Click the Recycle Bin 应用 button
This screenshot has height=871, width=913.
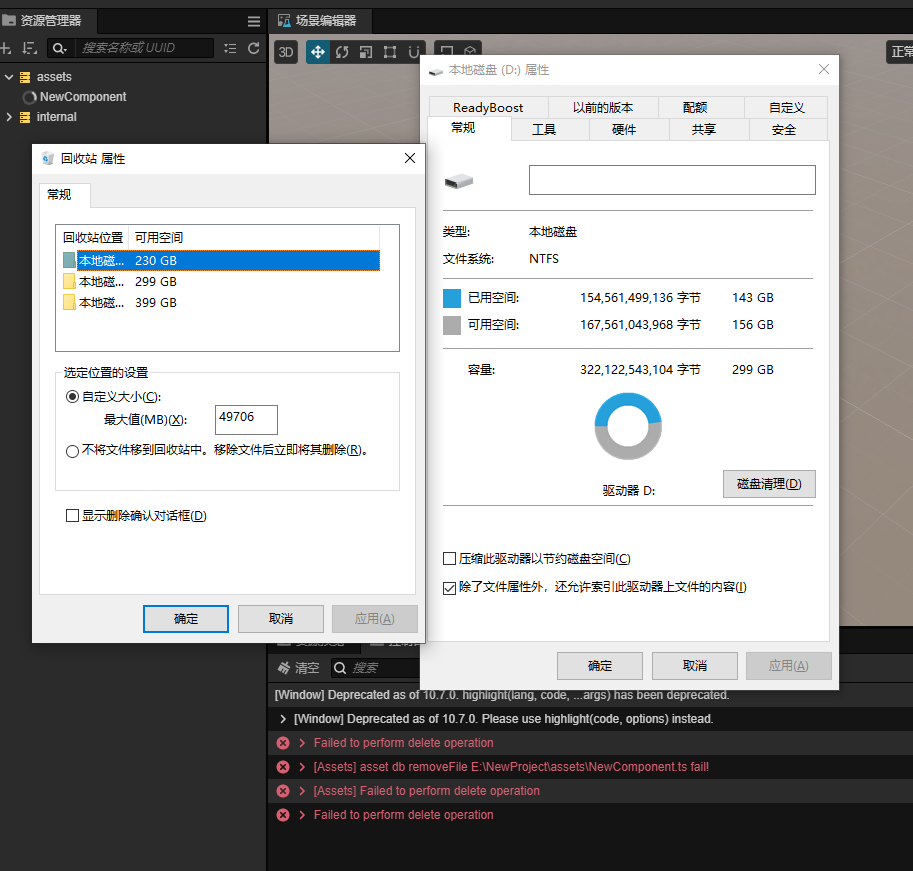(375, 619)
